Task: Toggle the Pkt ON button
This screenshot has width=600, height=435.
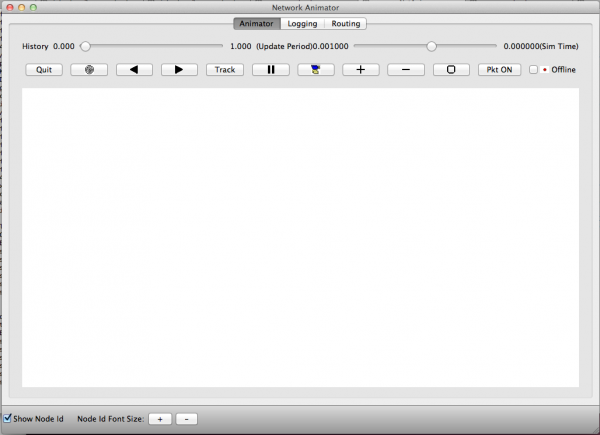Action: (498, 70)
